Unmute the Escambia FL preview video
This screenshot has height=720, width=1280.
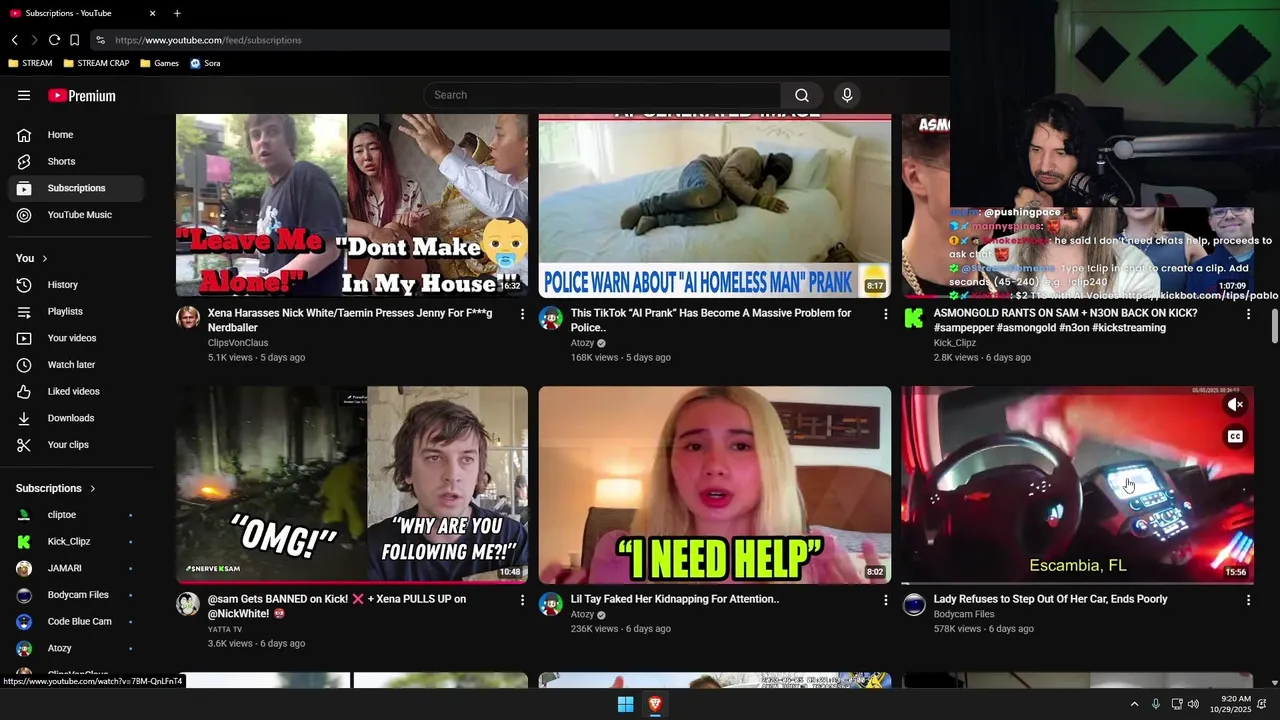[x=1235, y=405]
